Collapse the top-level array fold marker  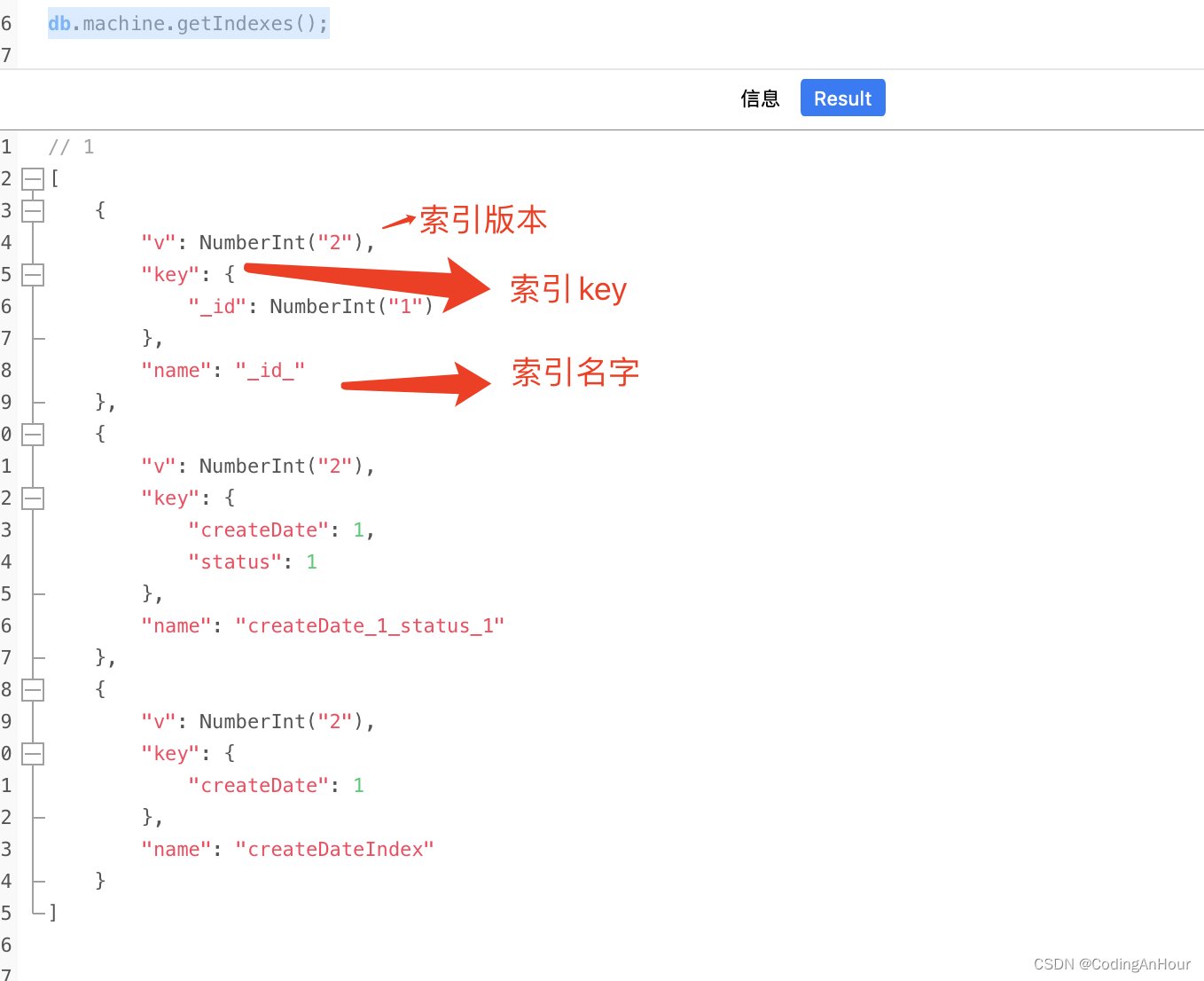(x=33, y=179)
